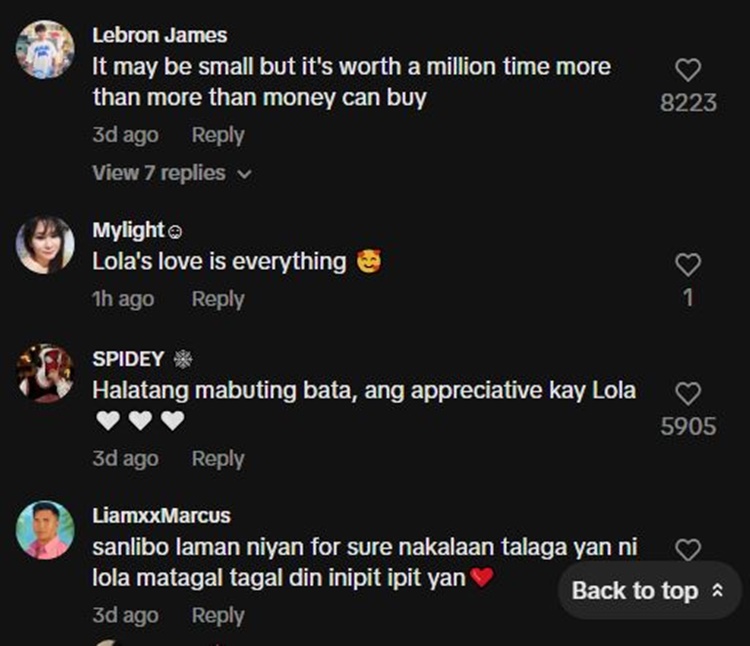Like Mylight's comment about Lola's love
This screenshot has width=750, height=646.
click(x=688, y=264)
